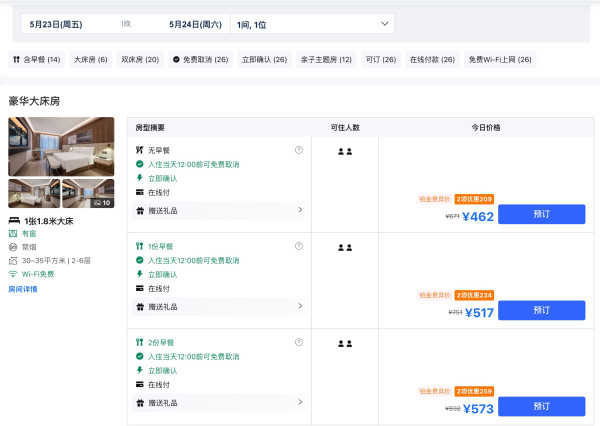This screenshot has height=426, width=600.
Task: Expand the 1间, 1位 guests dropdown
Action: pos(312,24)
